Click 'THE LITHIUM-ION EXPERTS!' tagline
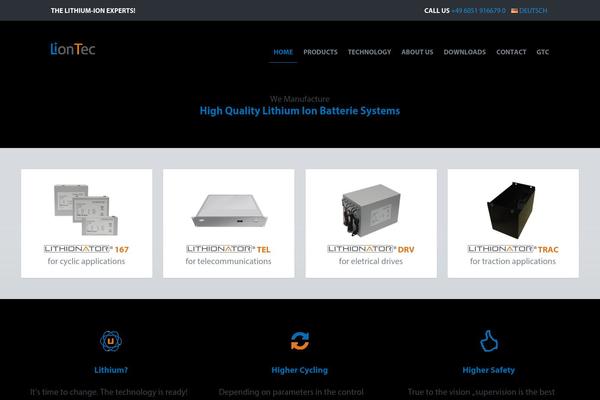This screenshot has height=400, width=600. click(x=93, y=11)
